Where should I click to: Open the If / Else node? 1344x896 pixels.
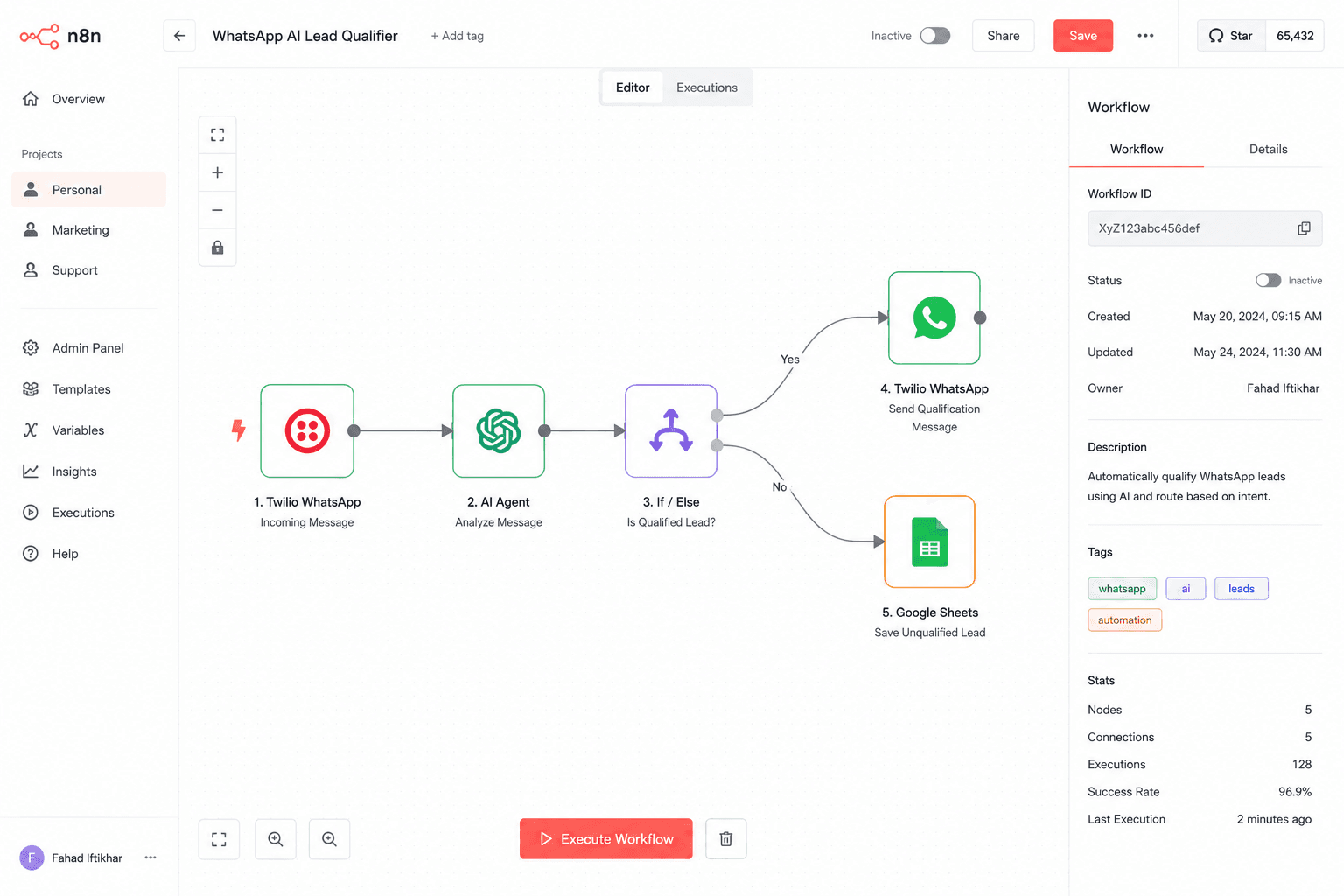671,431
